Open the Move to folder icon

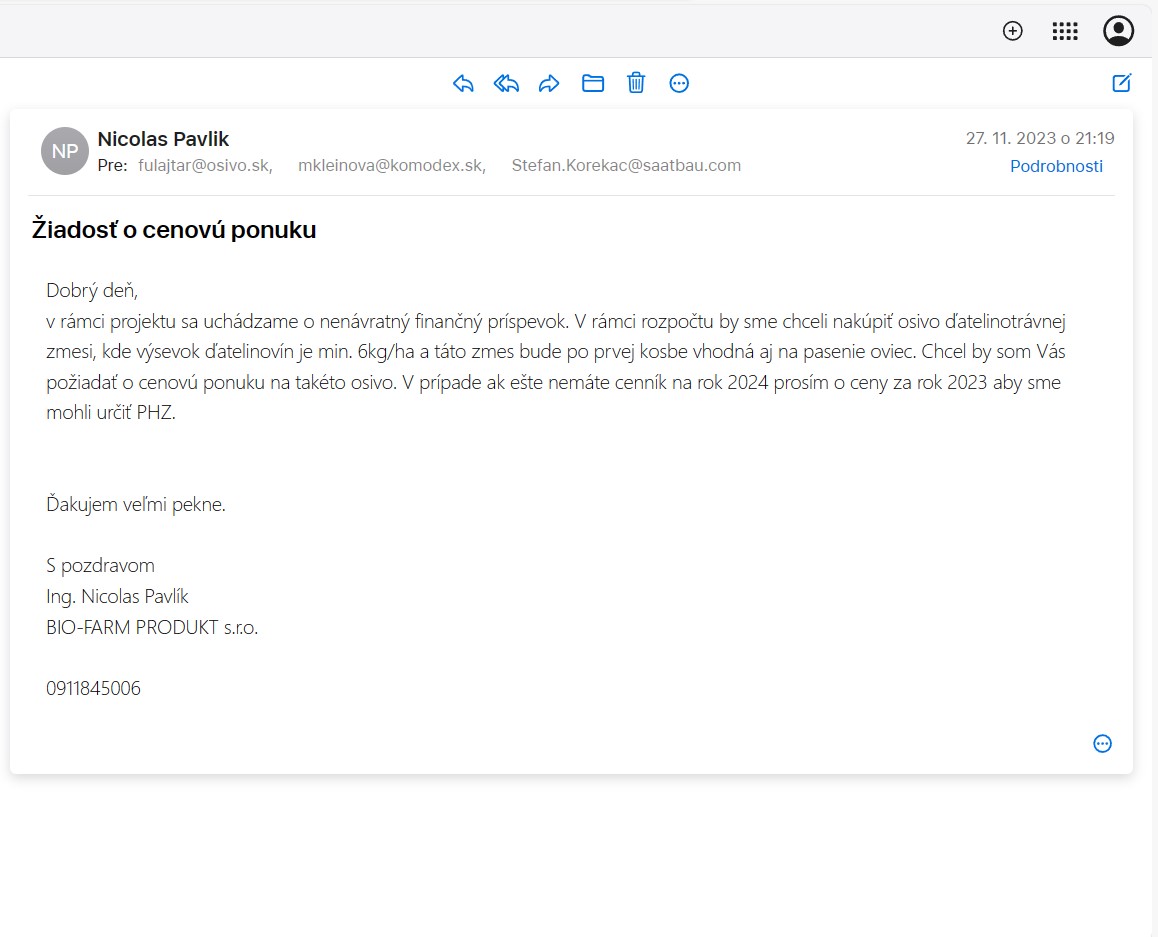pos(593,83)
